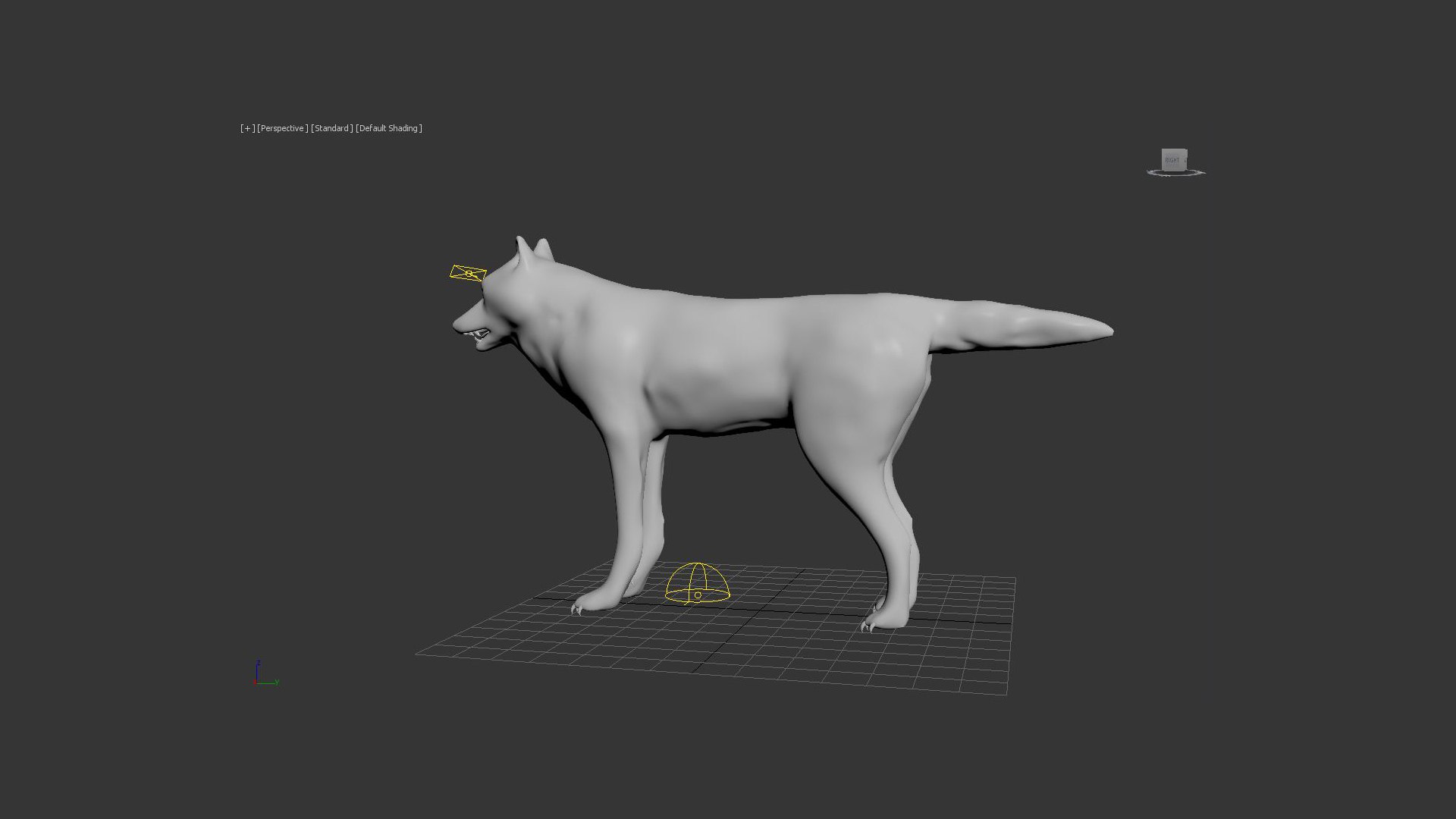Click the ViewCube compass ring
The image size is (1456, 819).
pyautogui.click(x=1175, y=174)
